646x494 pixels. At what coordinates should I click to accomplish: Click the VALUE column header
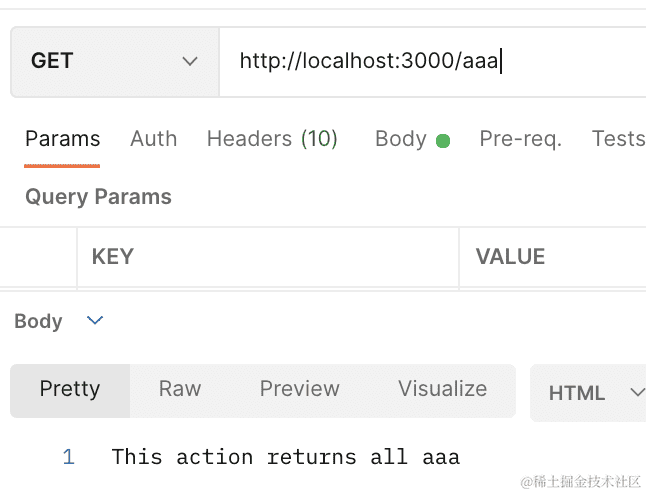click(510, 257)
